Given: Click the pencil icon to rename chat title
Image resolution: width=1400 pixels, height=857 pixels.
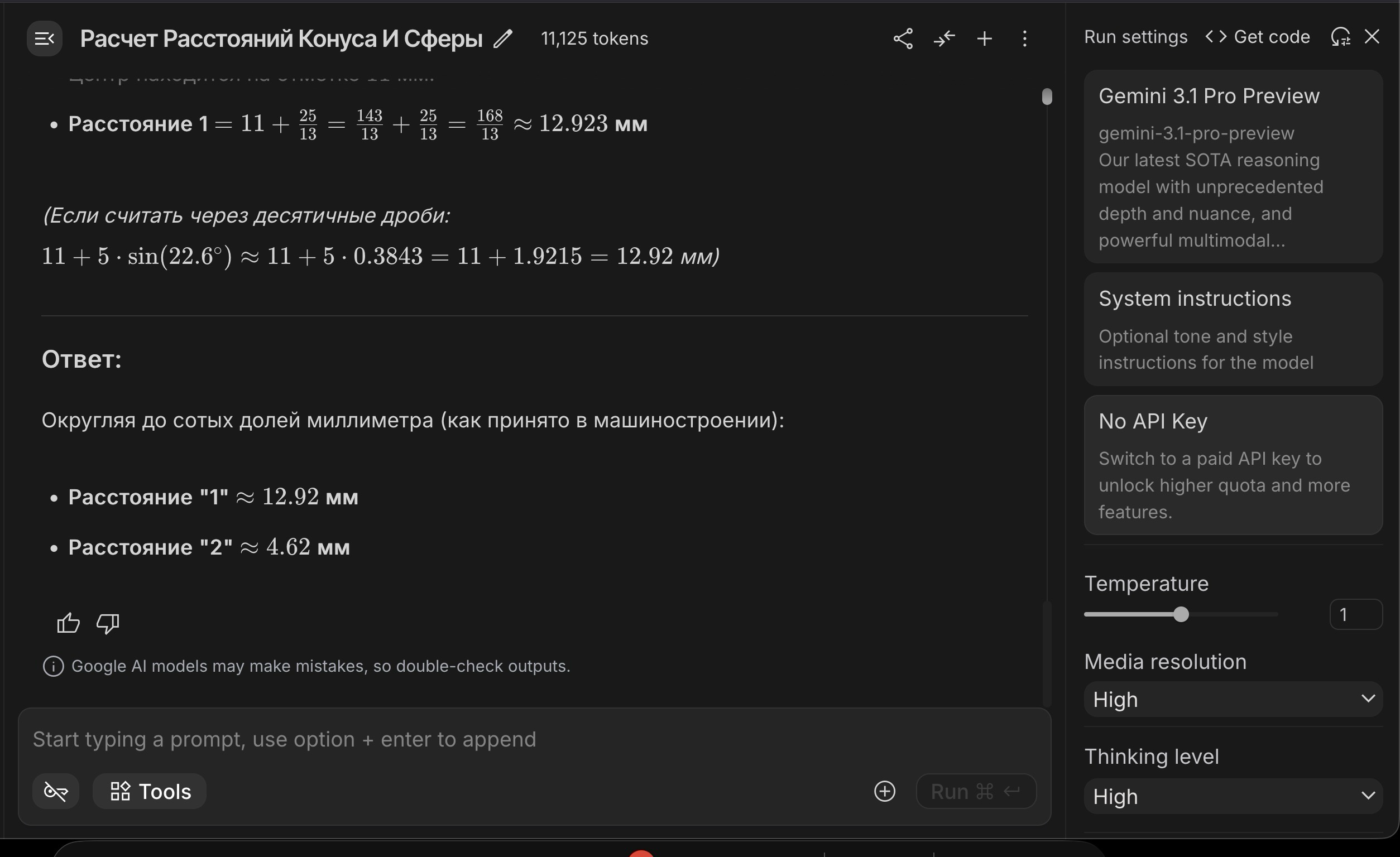Looking at the screenshot, I should point(503,38).
